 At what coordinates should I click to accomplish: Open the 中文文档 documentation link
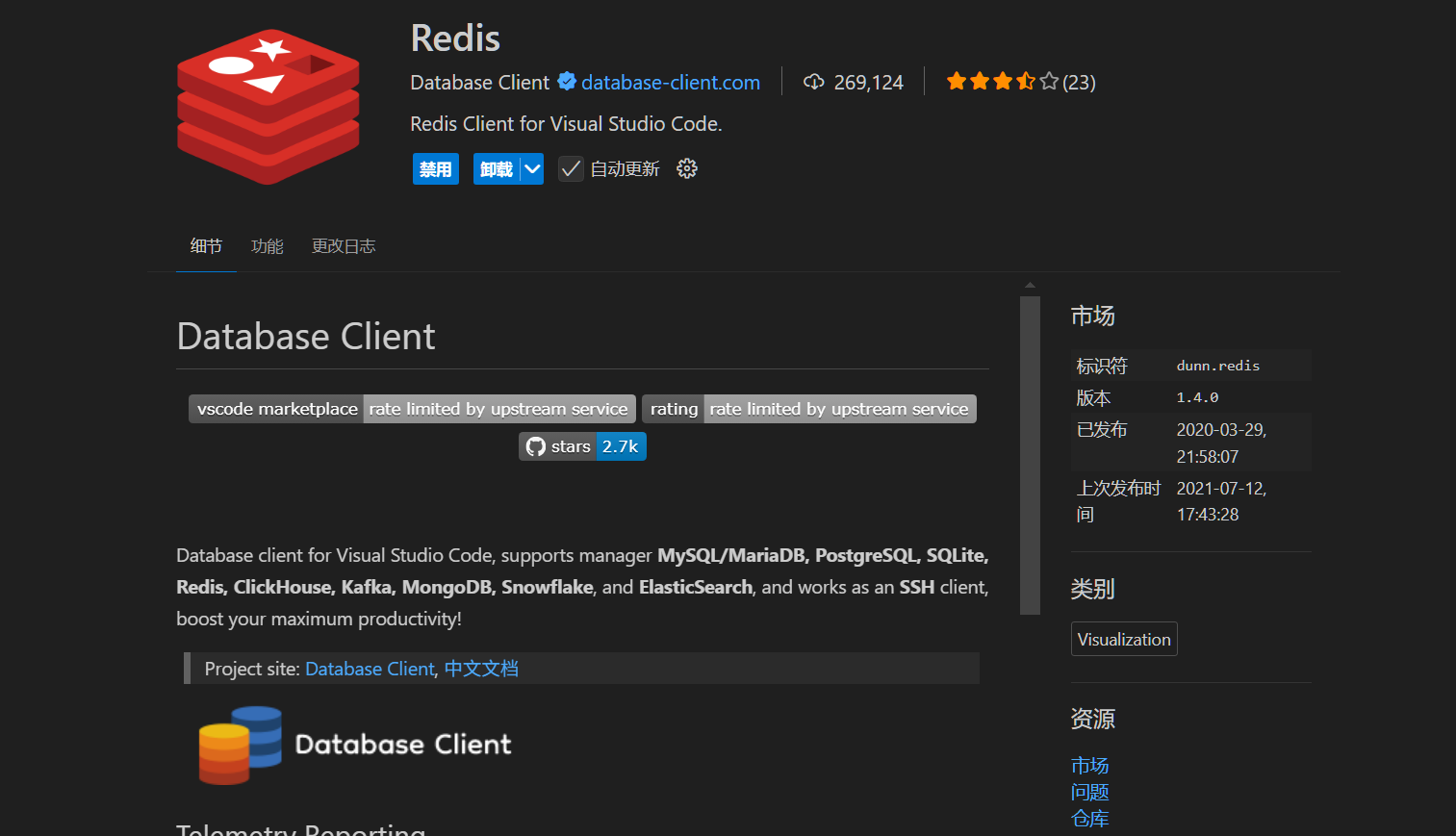click(481, 669)
